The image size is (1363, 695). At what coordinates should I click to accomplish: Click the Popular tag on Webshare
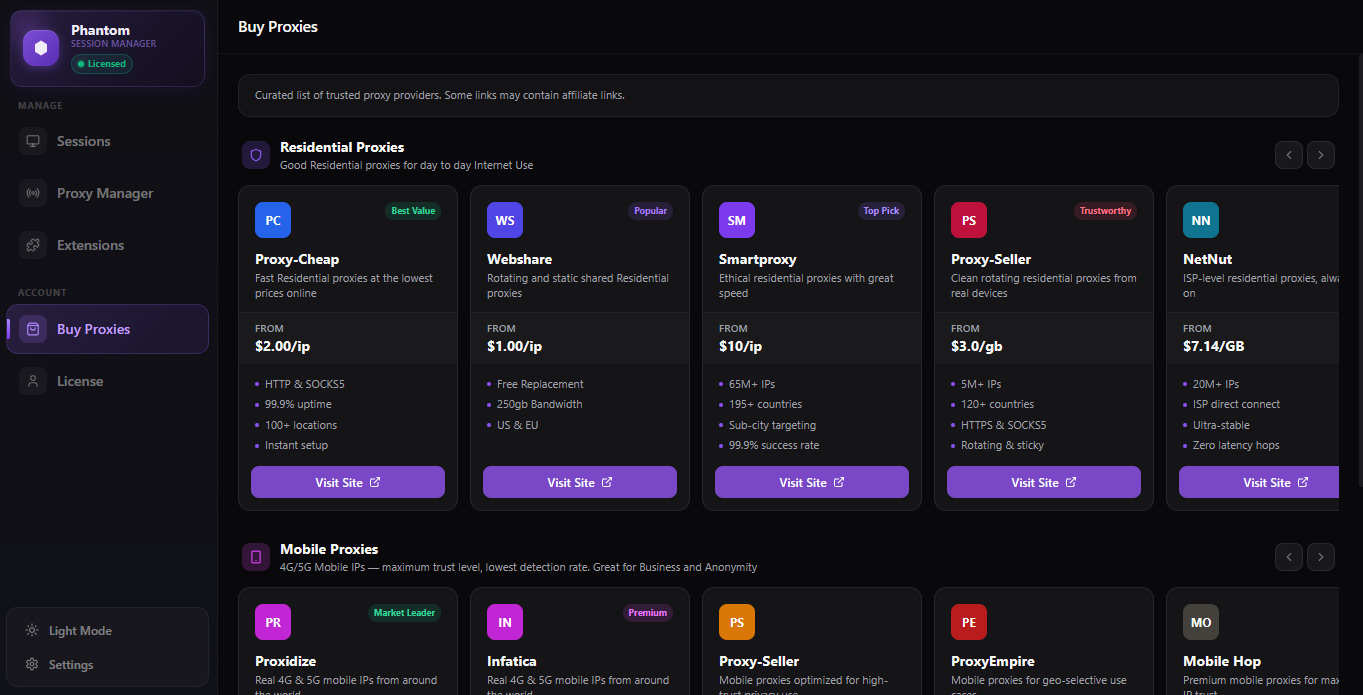(650, 211)
